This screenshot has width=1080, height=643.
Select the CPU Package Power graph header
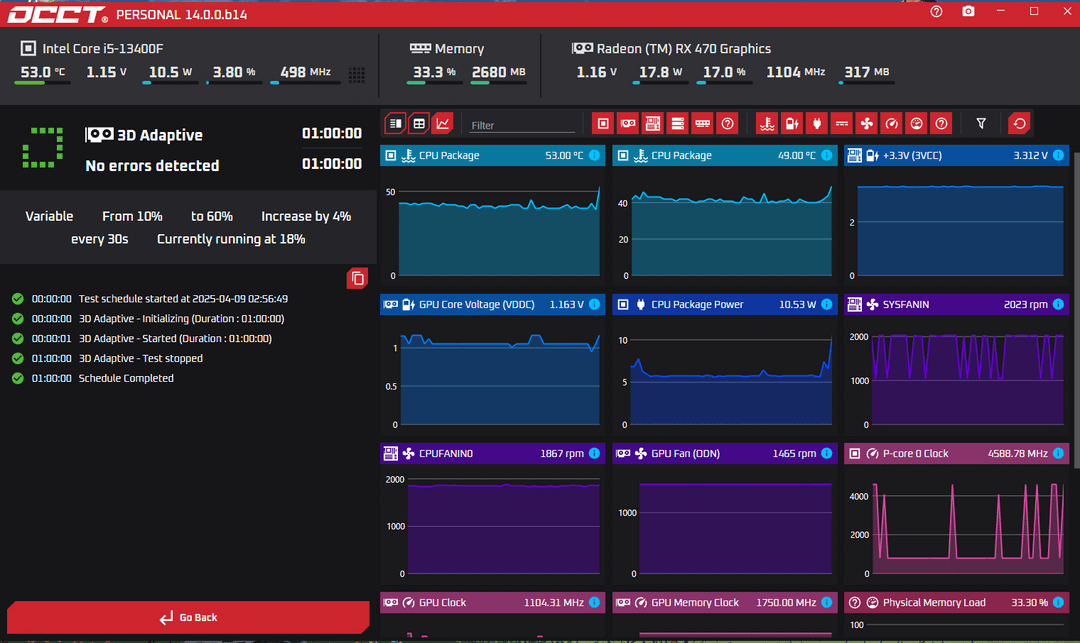[725, 304]
